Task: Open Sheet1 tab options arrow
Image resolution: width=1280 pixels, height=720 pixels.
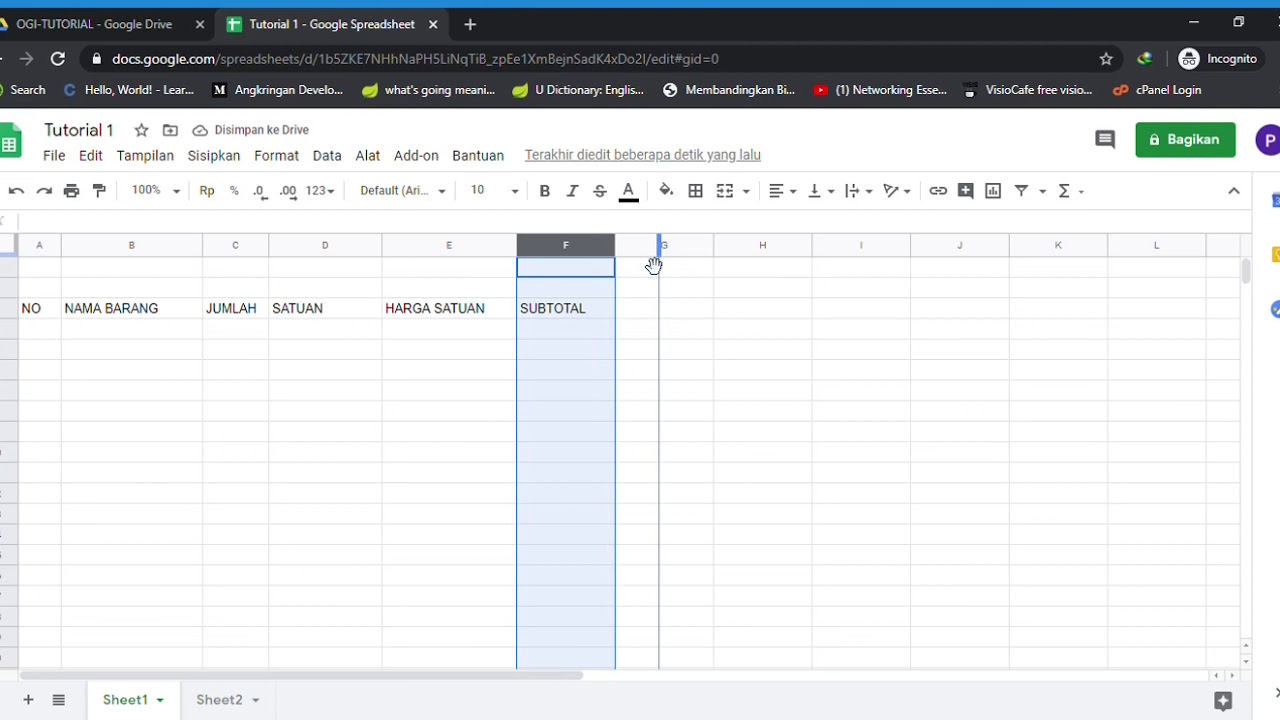Action: 160,700
